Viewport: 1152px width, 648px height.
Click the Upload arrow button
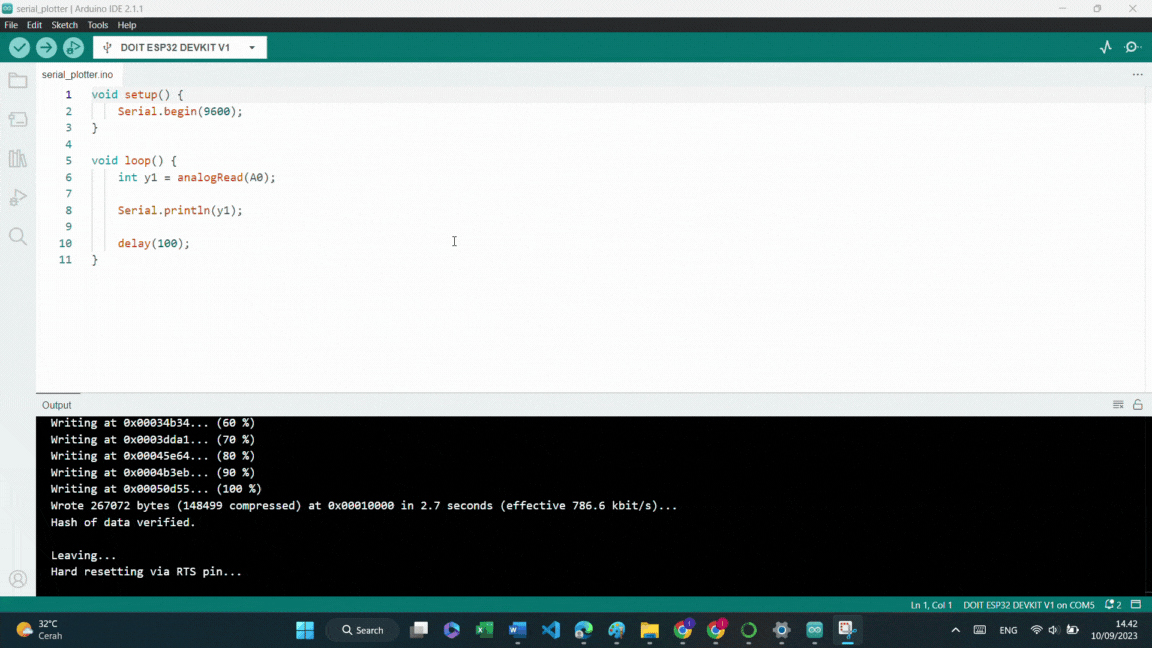click(46, 48)
